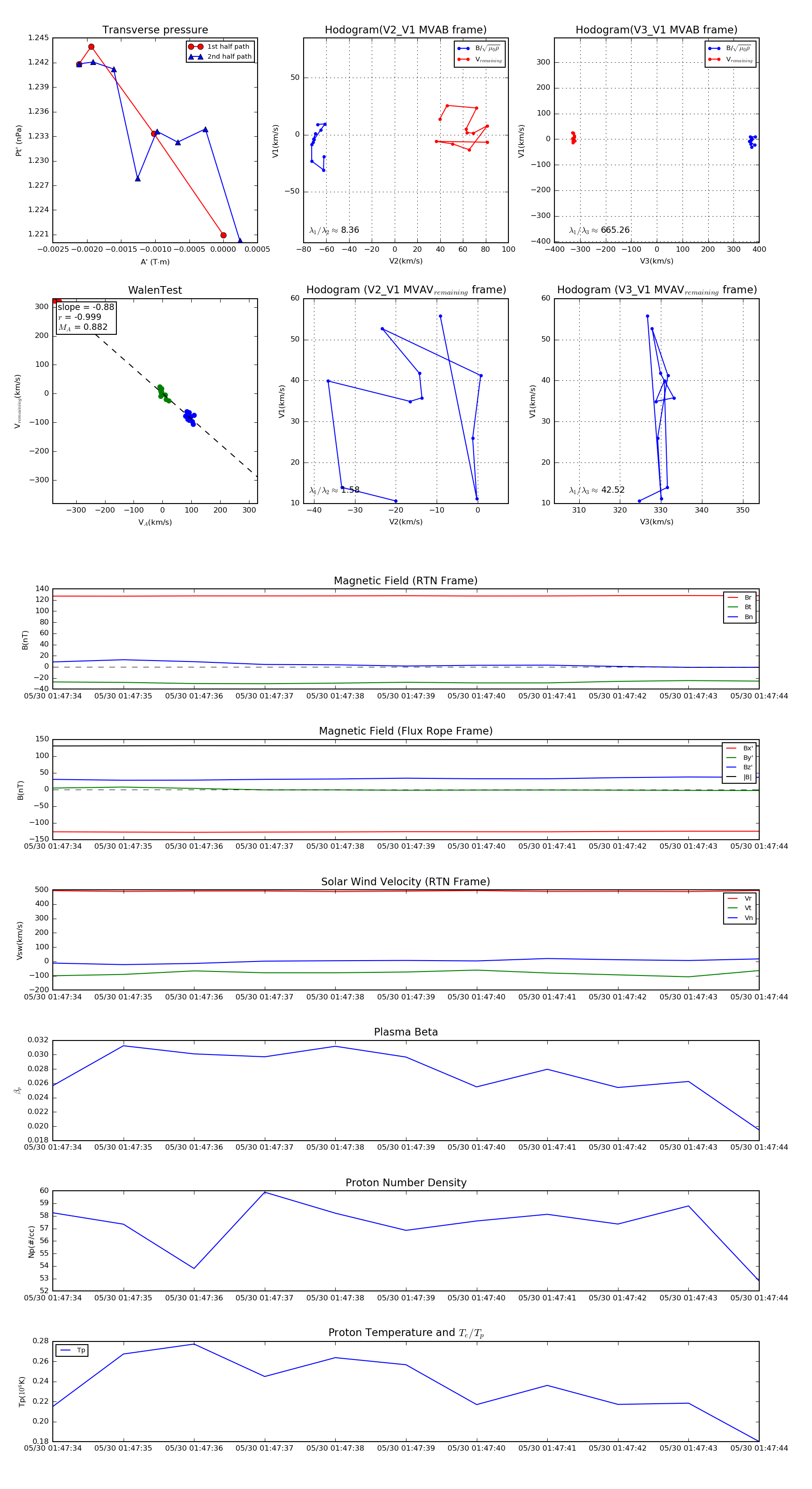Click the 'Proton Number Density' title

click(x=406, y=1183)
